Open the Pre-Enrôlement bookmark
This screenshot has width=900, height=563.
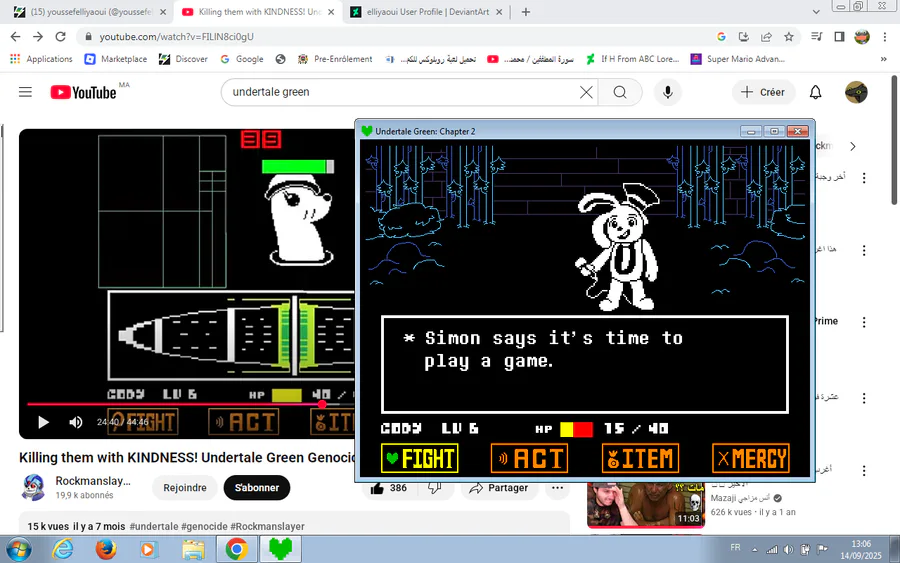click(x=335, y=59)
